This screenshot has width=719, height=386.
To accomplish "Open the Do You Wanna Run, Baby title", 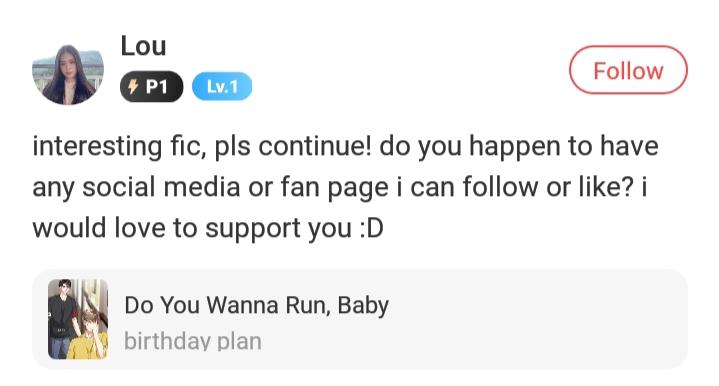I will coord(256,305).
